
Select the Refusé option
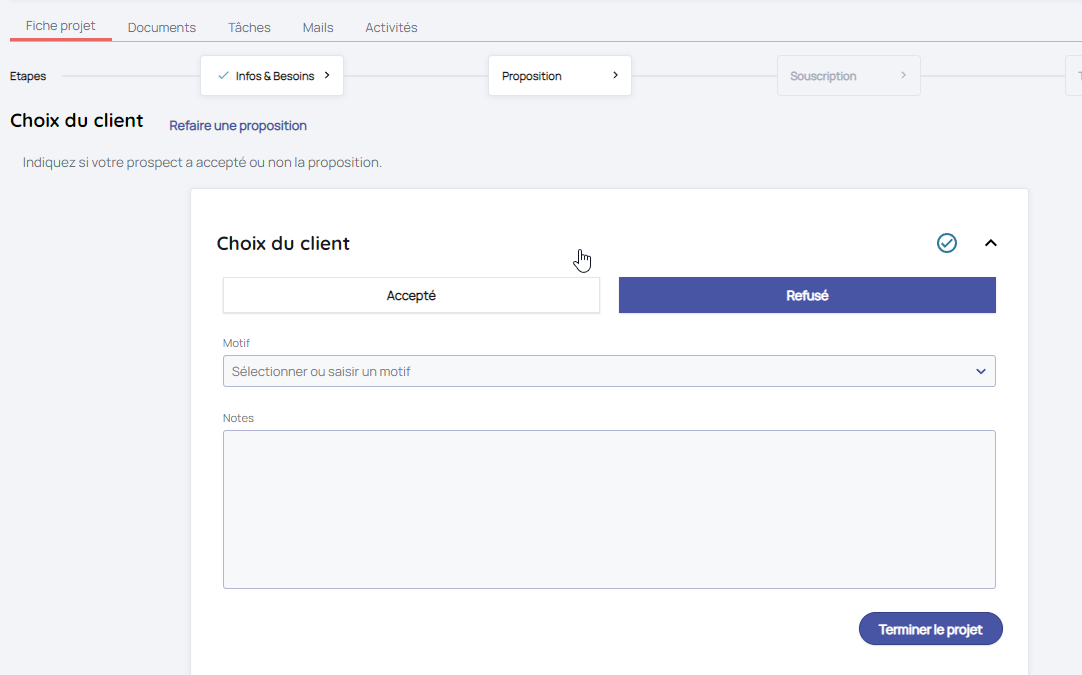(807, 296)
